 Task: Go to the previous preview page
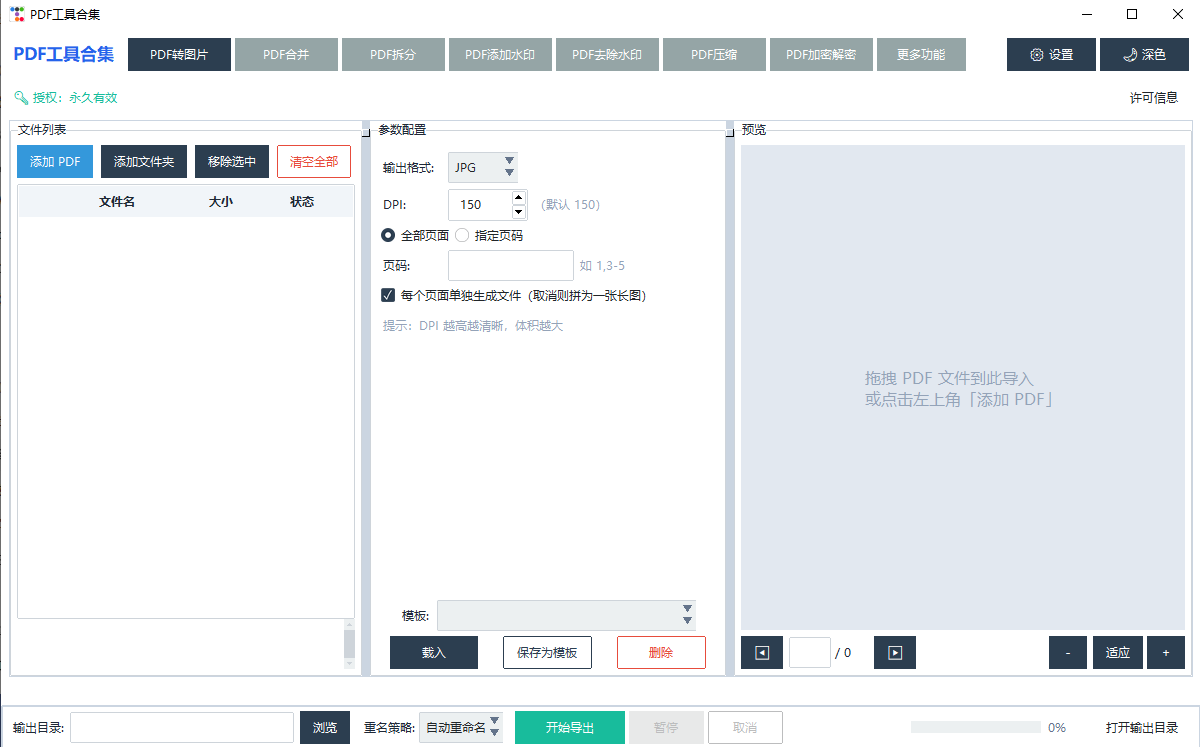(x=762, y=652)
